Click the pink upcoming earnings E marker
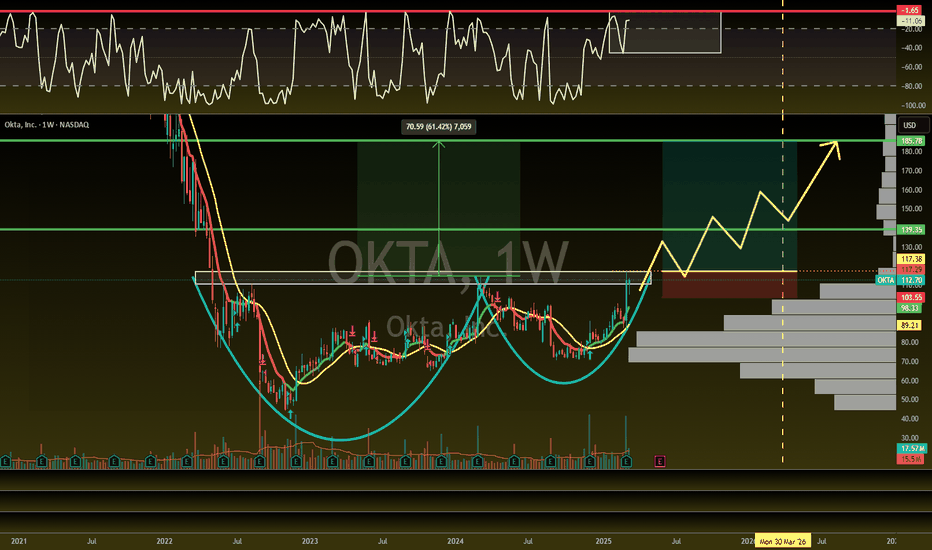Screen dimensions: 932x550 660,461
